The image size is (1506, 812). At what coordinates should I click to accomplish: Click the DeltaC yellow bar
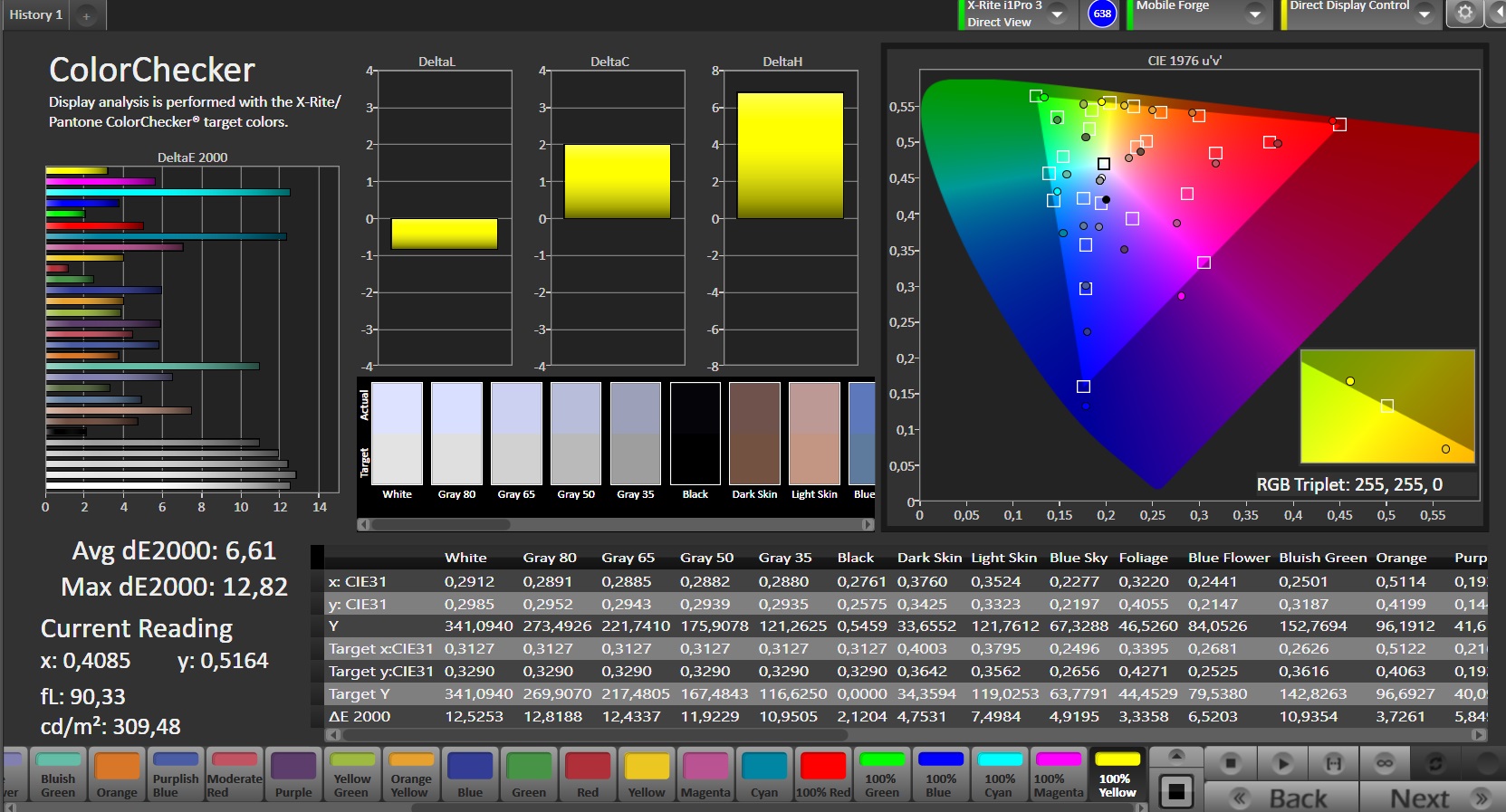pos(618,182)
